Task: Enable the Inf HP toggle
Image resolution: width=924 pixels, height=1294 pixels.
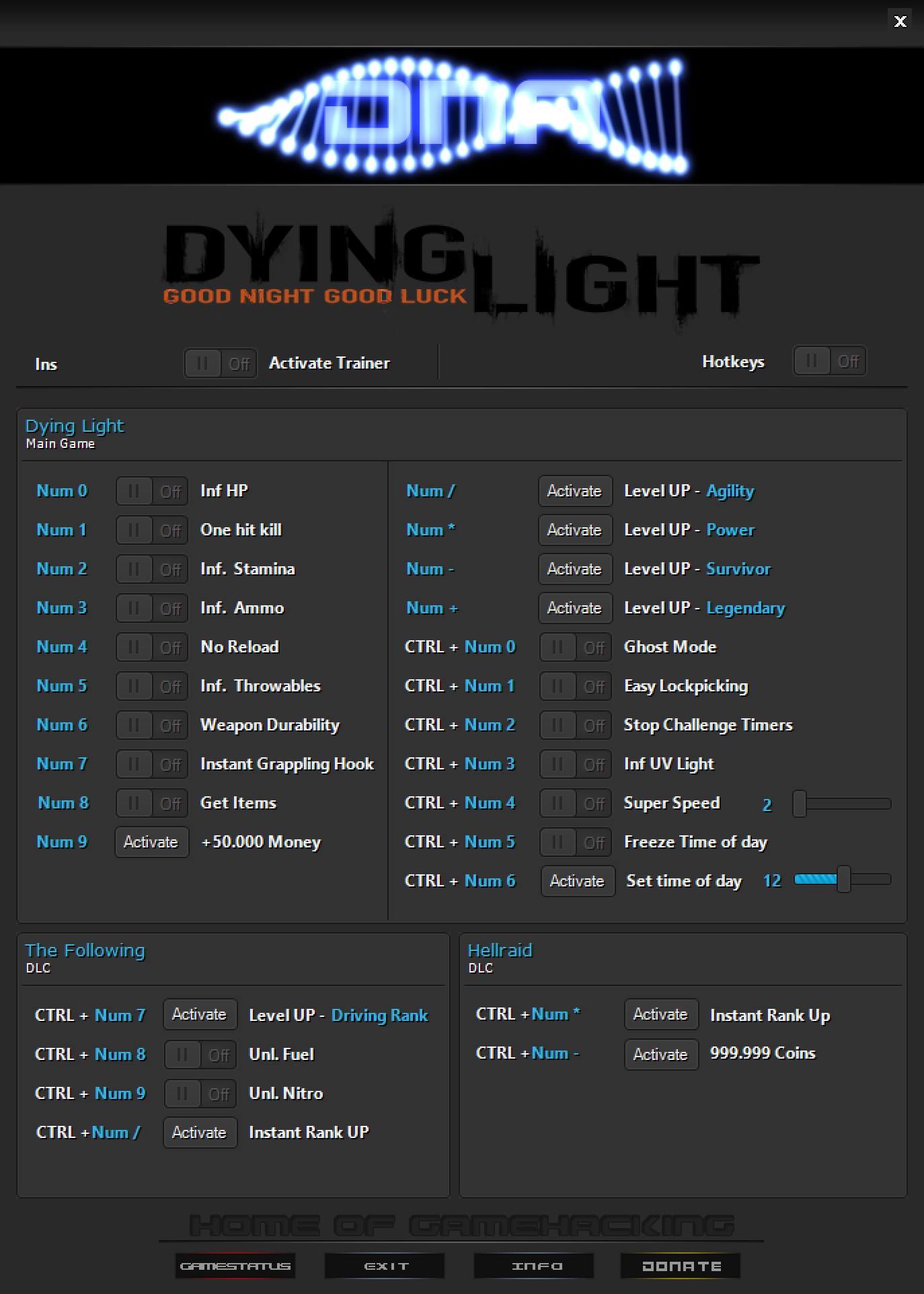Action: pos(152,492)
